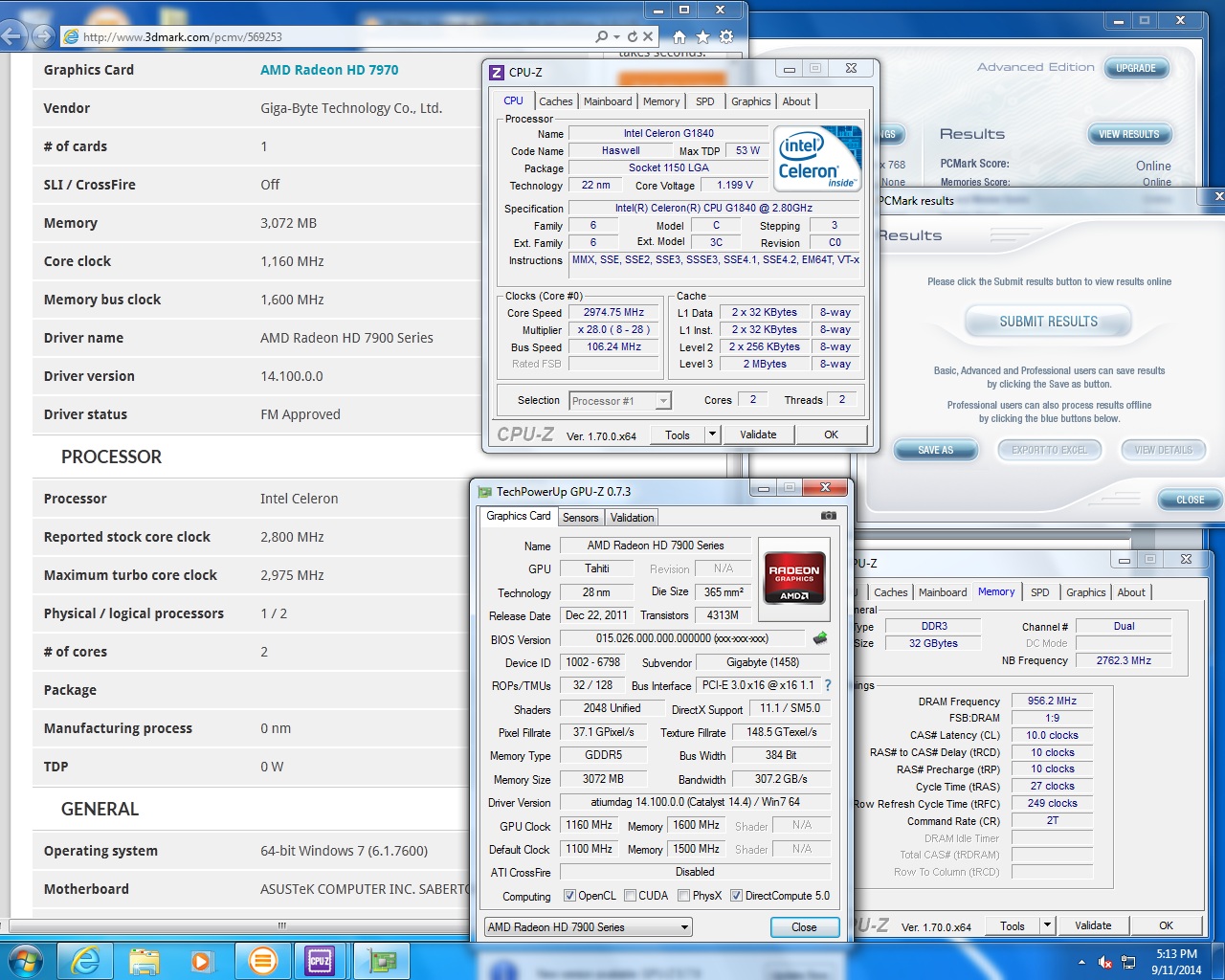Open the Windows Start button
1225x980 pixels.
point(26,960)
